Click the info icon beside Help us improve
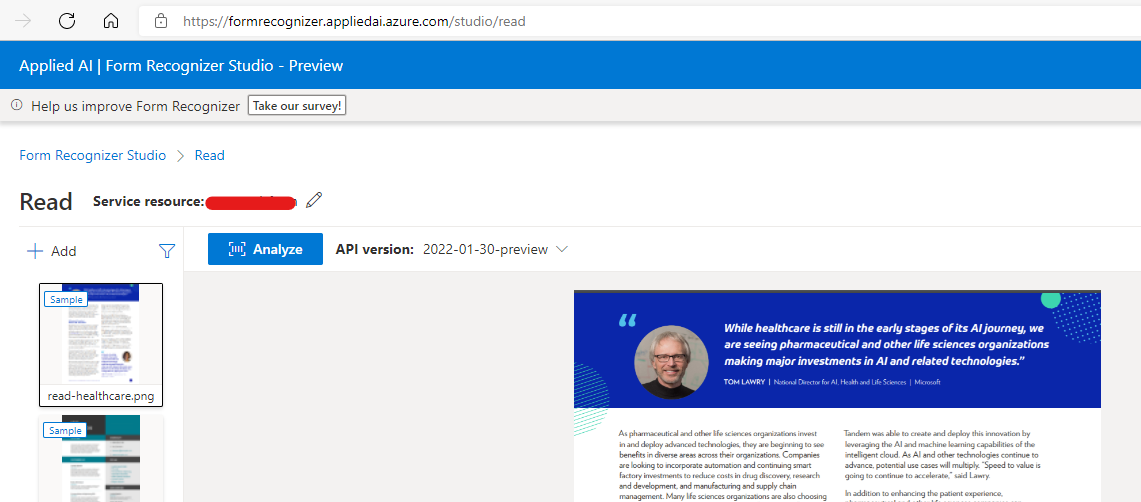 (16, 106)
